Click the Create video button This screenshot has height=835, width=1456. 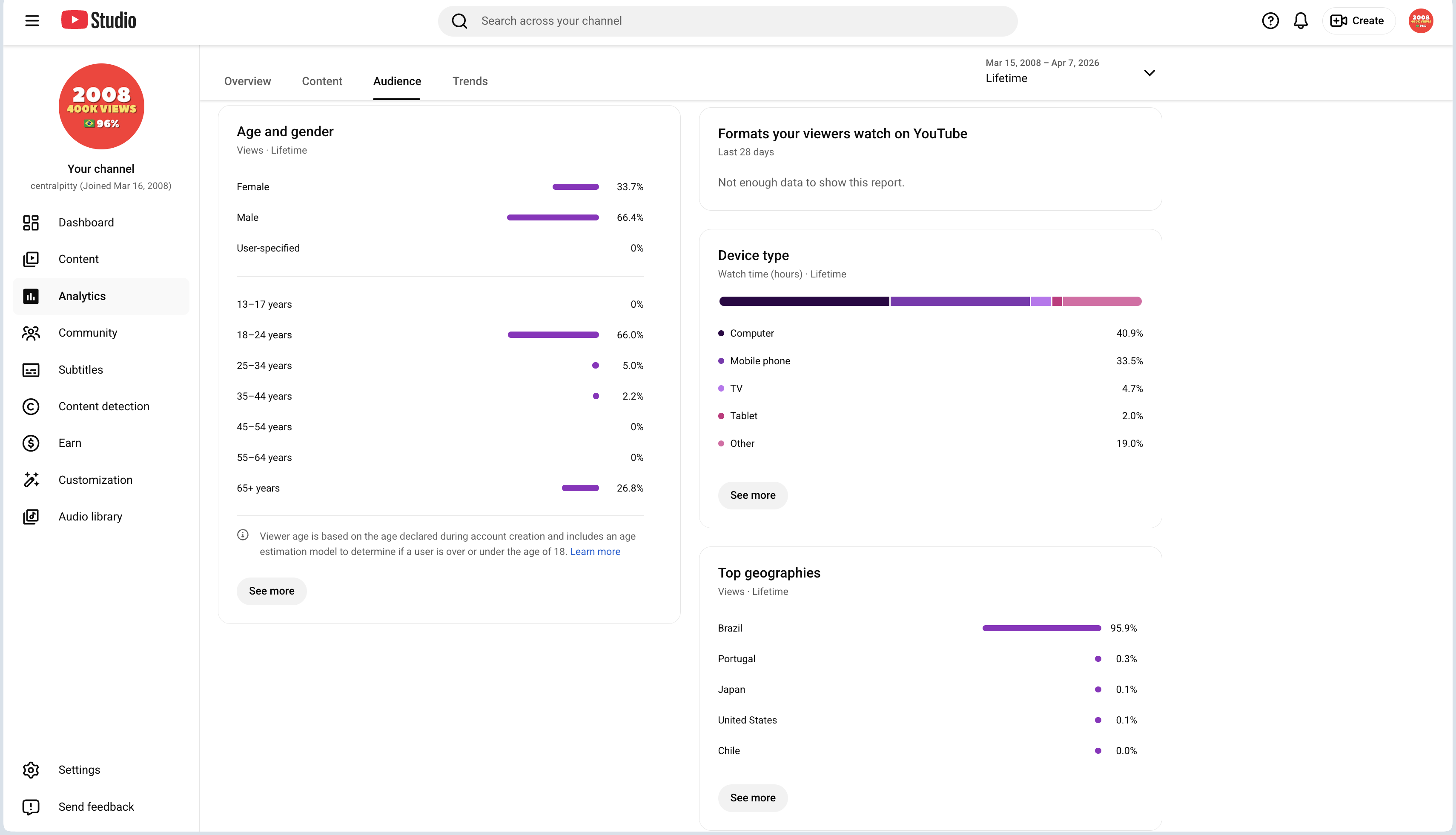pos(1357,21)
